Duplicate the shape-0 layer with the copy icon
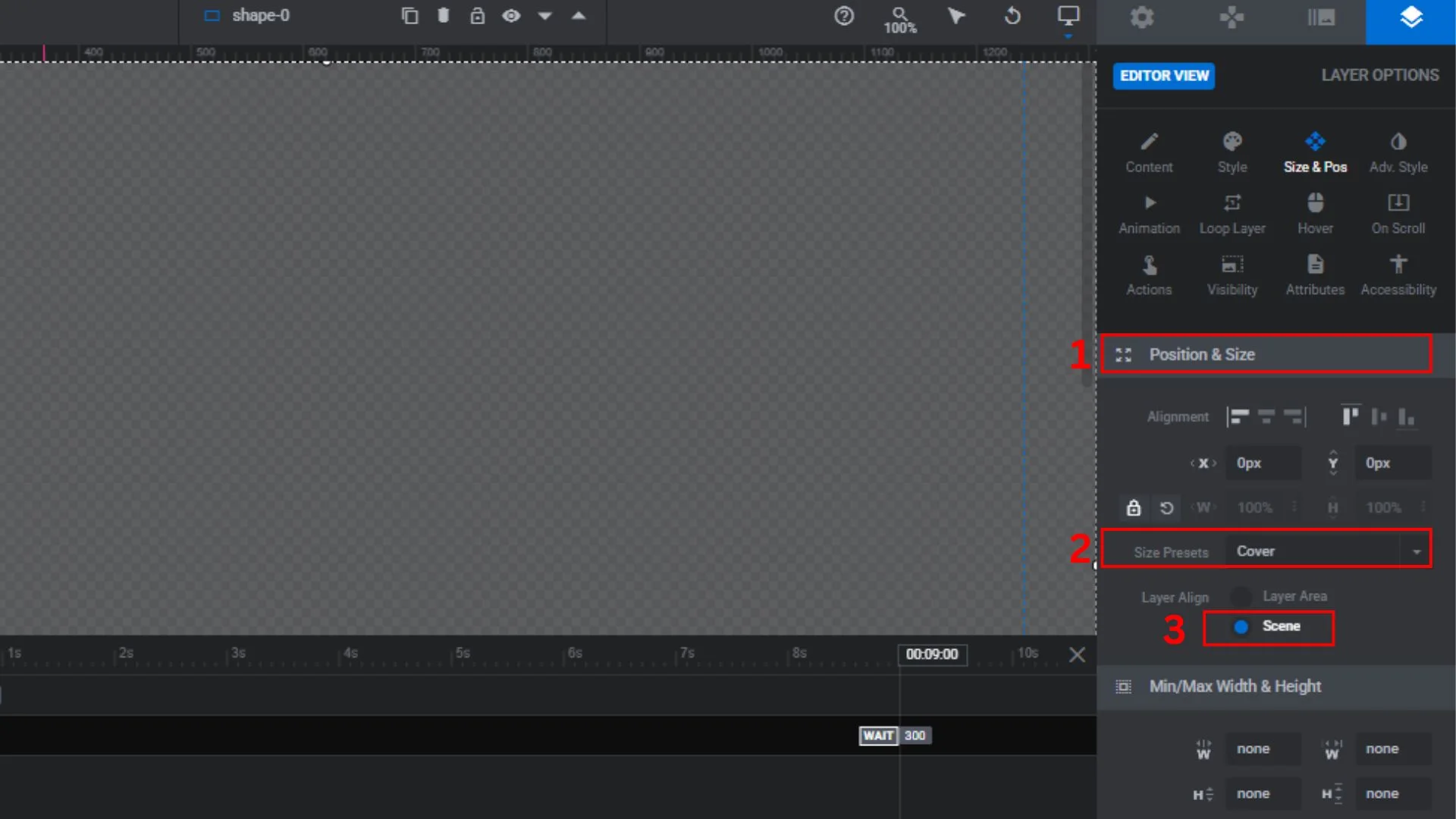The height and width of the screenshot is (819, 1456). point(409,16)
